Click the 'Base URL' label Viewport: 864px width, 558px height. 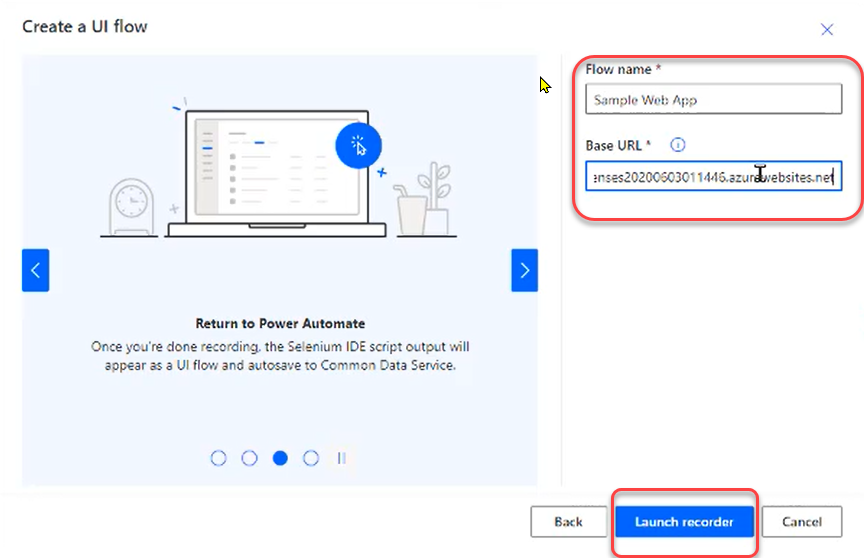point(613,145)
